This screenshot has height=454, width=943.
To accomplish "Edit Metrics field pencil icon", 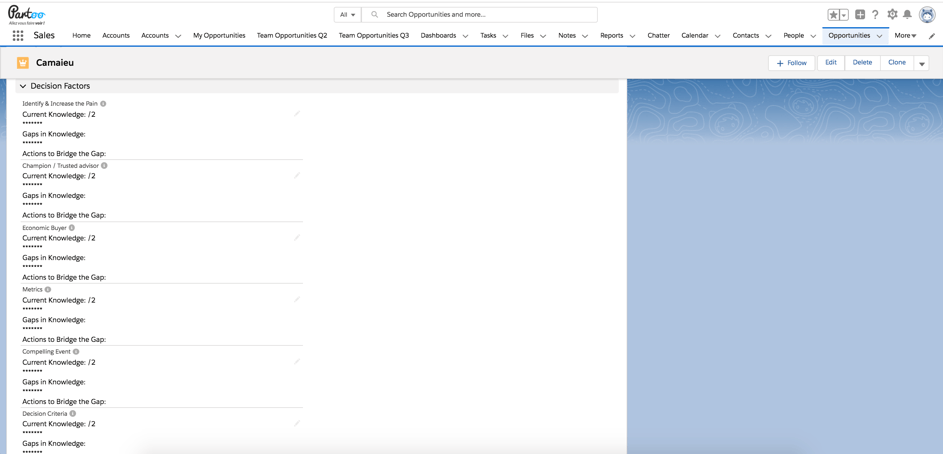I will [x=296, y=299].
